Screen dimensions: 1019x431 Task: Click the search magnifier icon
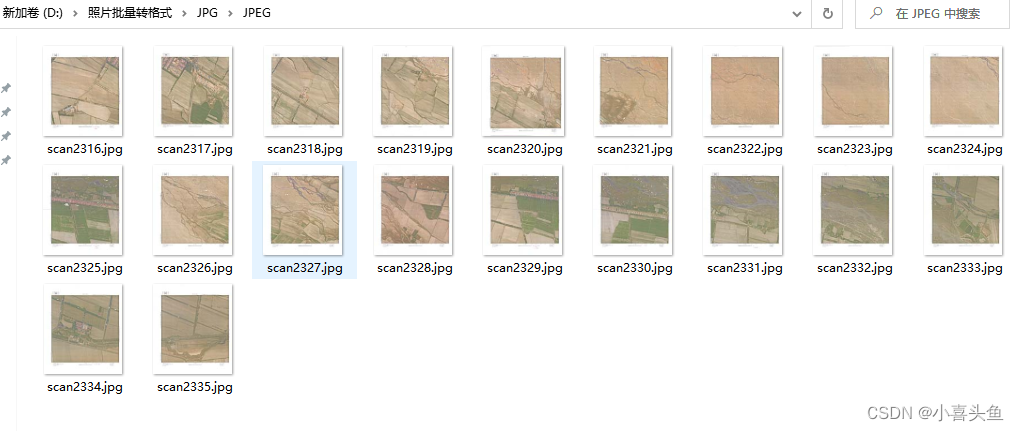(x=876, y=12)
